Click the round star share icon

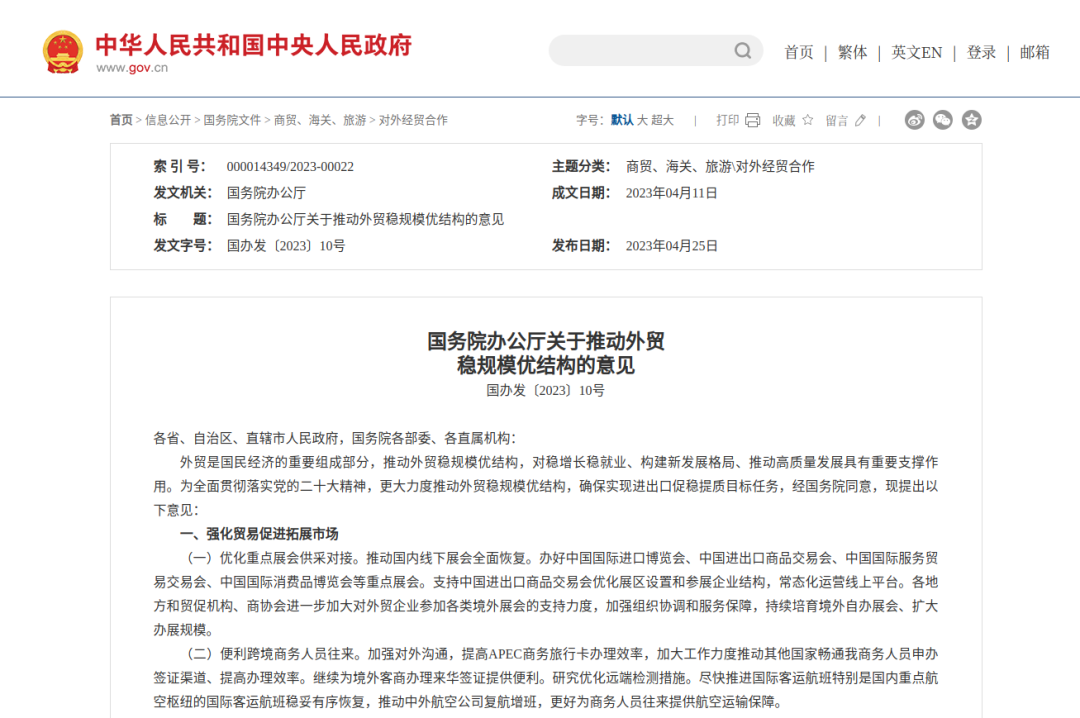971,120
